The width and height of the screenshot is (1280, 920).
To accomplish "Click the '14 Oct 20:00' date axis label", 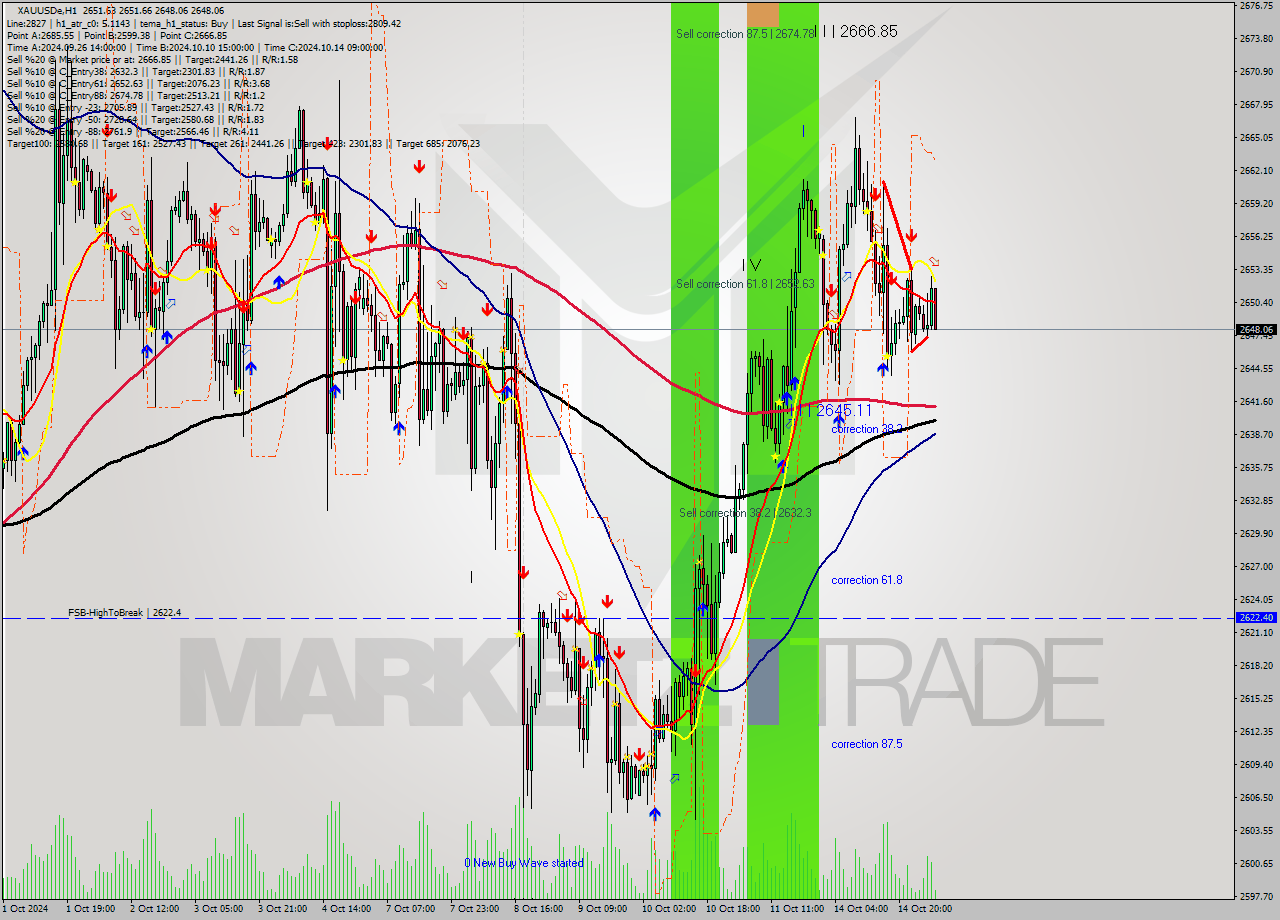I will 924,909.
